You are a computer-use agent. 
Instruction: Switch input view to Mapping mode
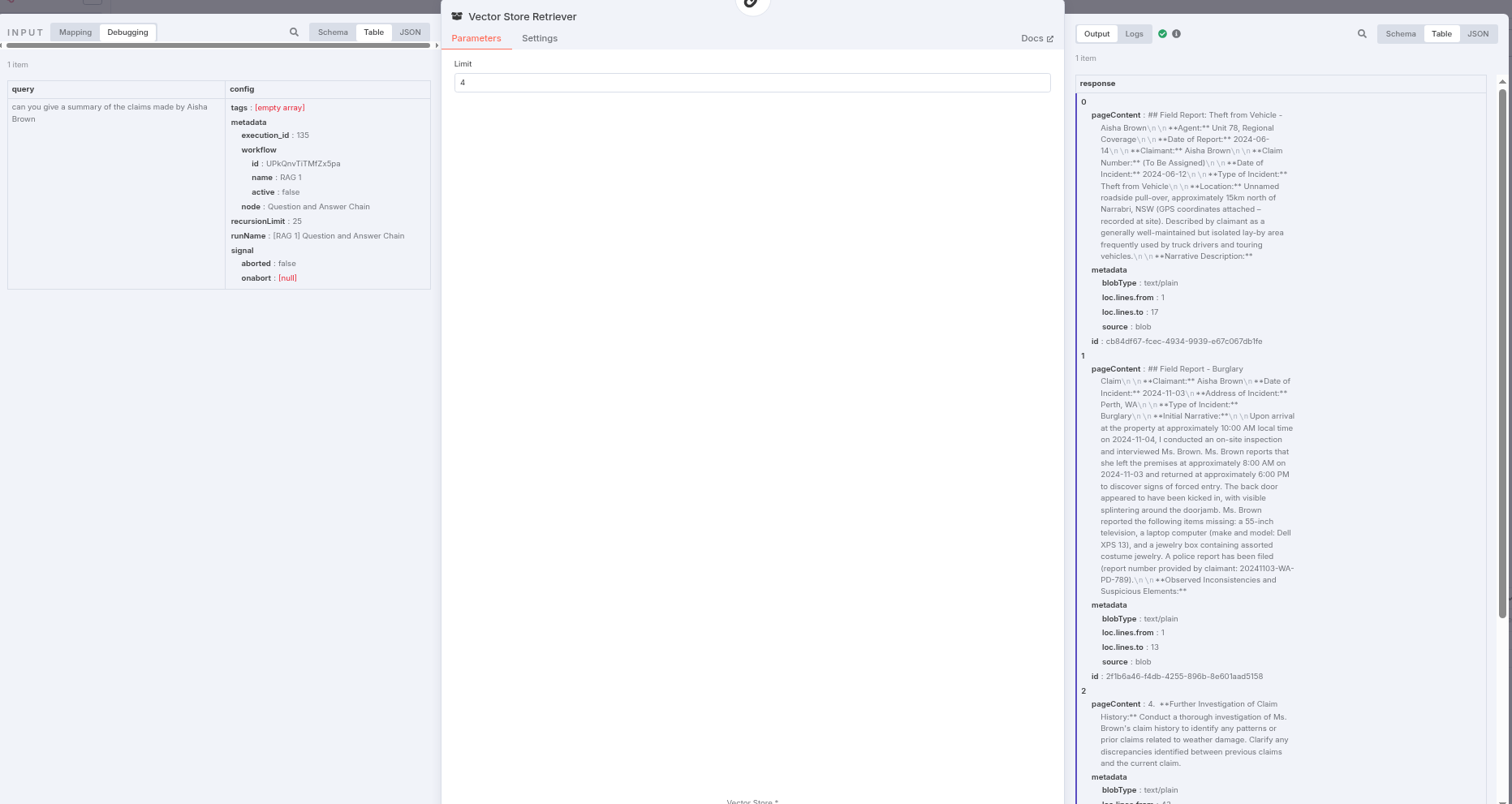75,32
